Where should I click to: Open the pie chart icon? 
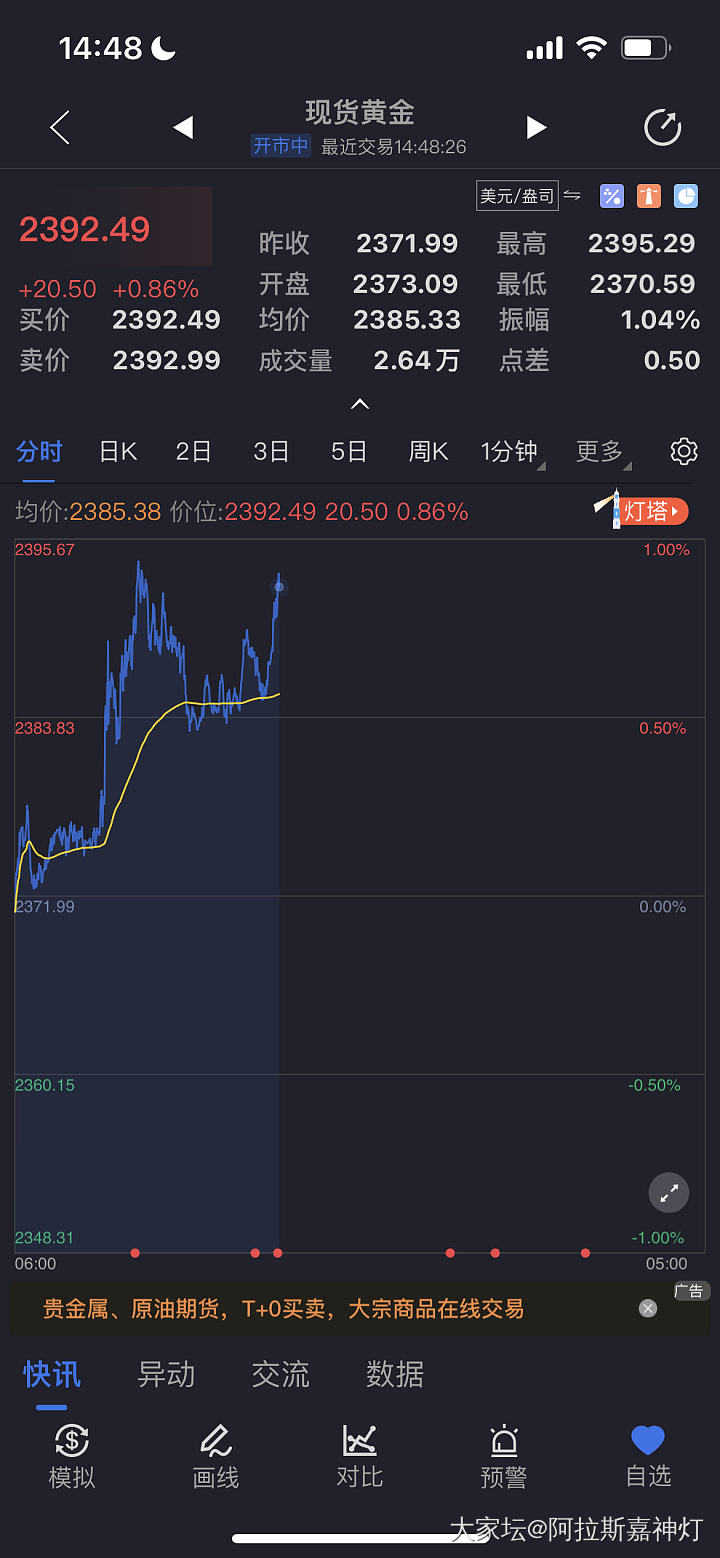pos(686,196)
